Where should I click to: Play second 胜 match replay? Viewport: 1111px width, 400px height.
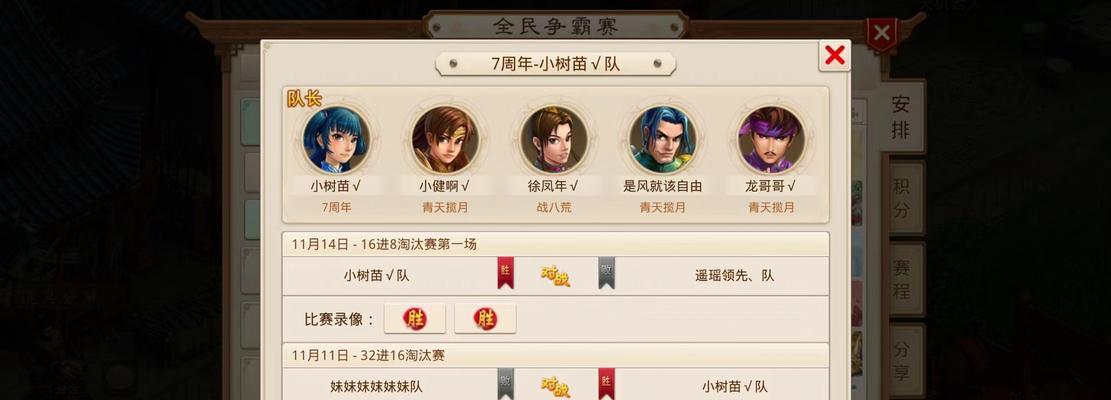485,319
